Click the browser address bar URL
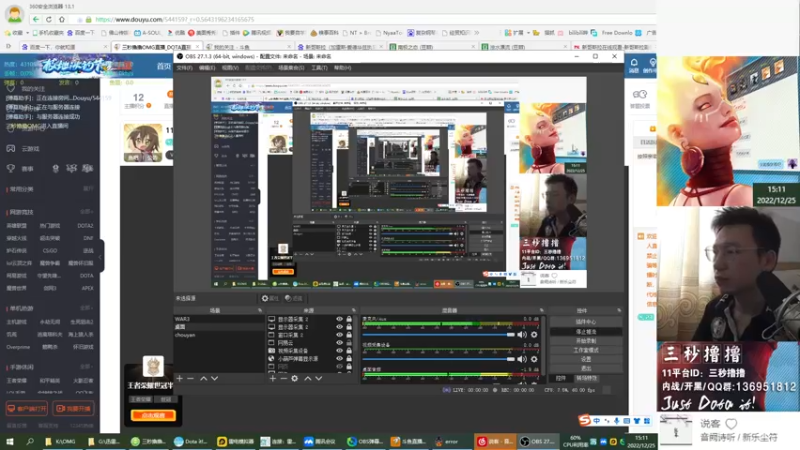This screenshot has width=800, height=450. 174,19
